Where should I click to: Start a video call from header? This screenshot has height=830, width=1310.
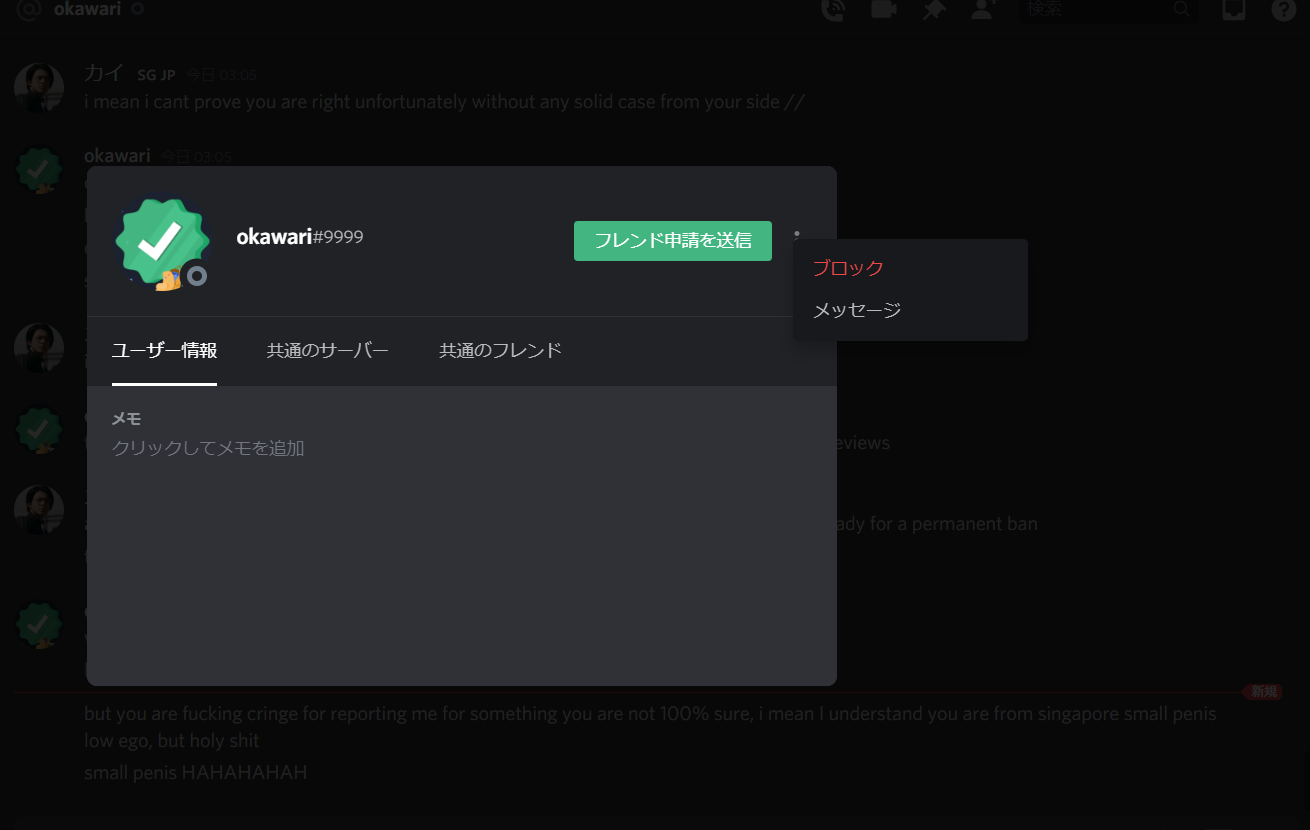pos(883,9)
